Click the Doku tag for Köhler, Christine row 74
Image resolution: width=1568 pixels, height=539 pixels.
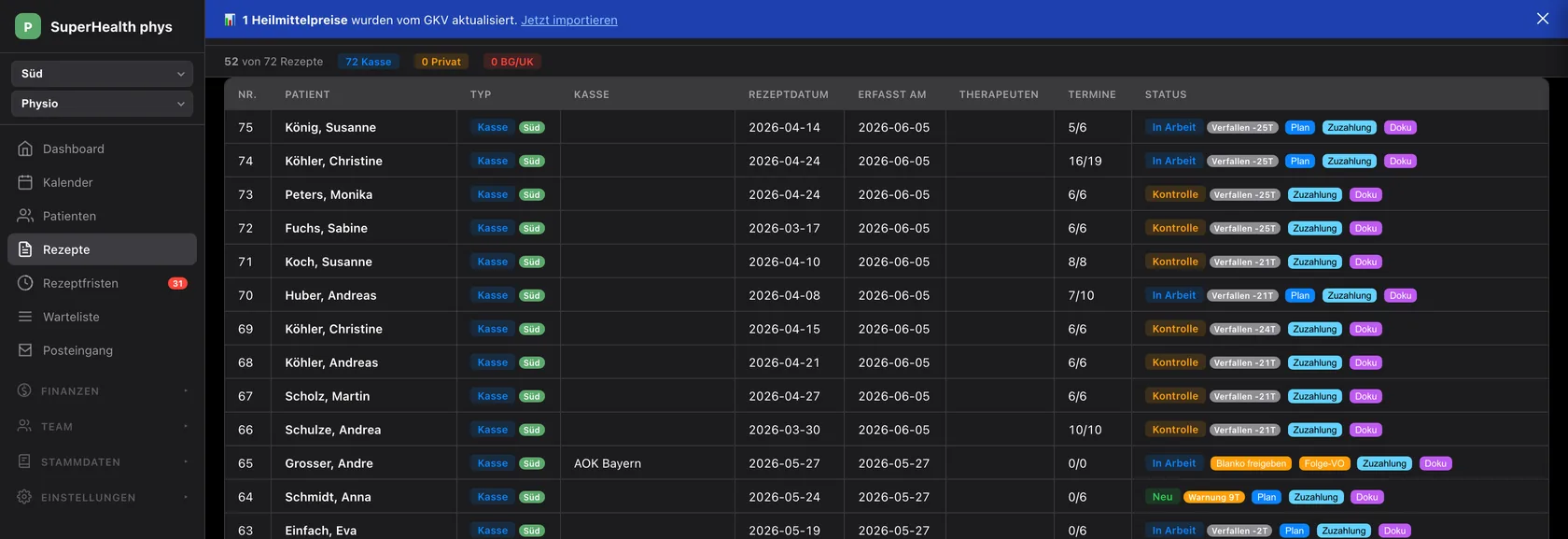(x=1400, y=161)
